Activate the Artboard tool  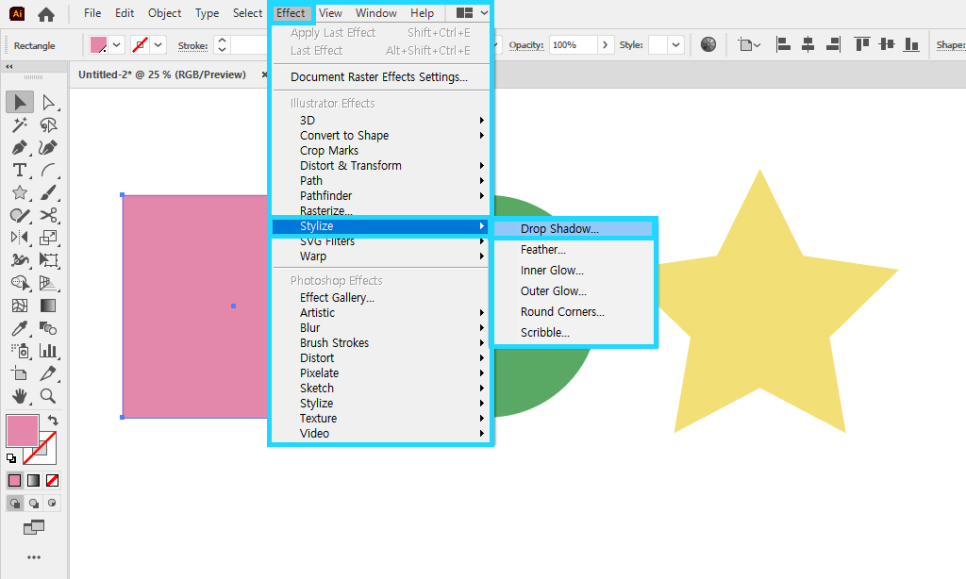pyautogui.click(x=20, y=373)
